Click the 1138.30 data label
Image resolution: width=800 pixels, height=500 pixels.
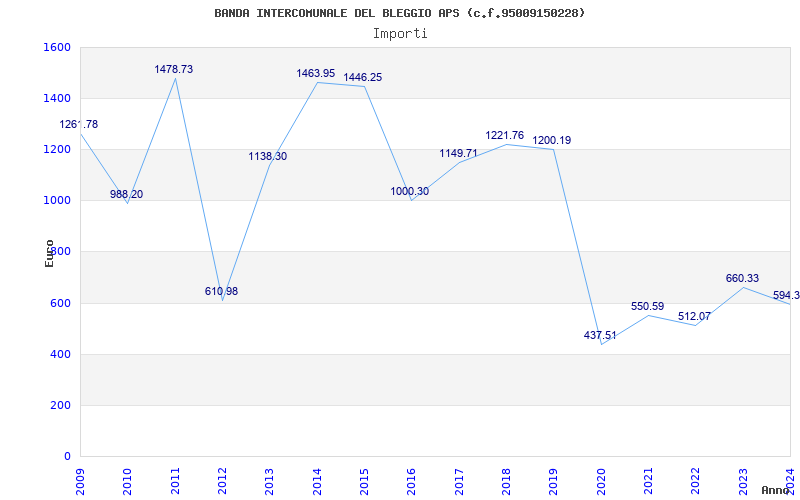pyautogui.click(x=268, y=157)
